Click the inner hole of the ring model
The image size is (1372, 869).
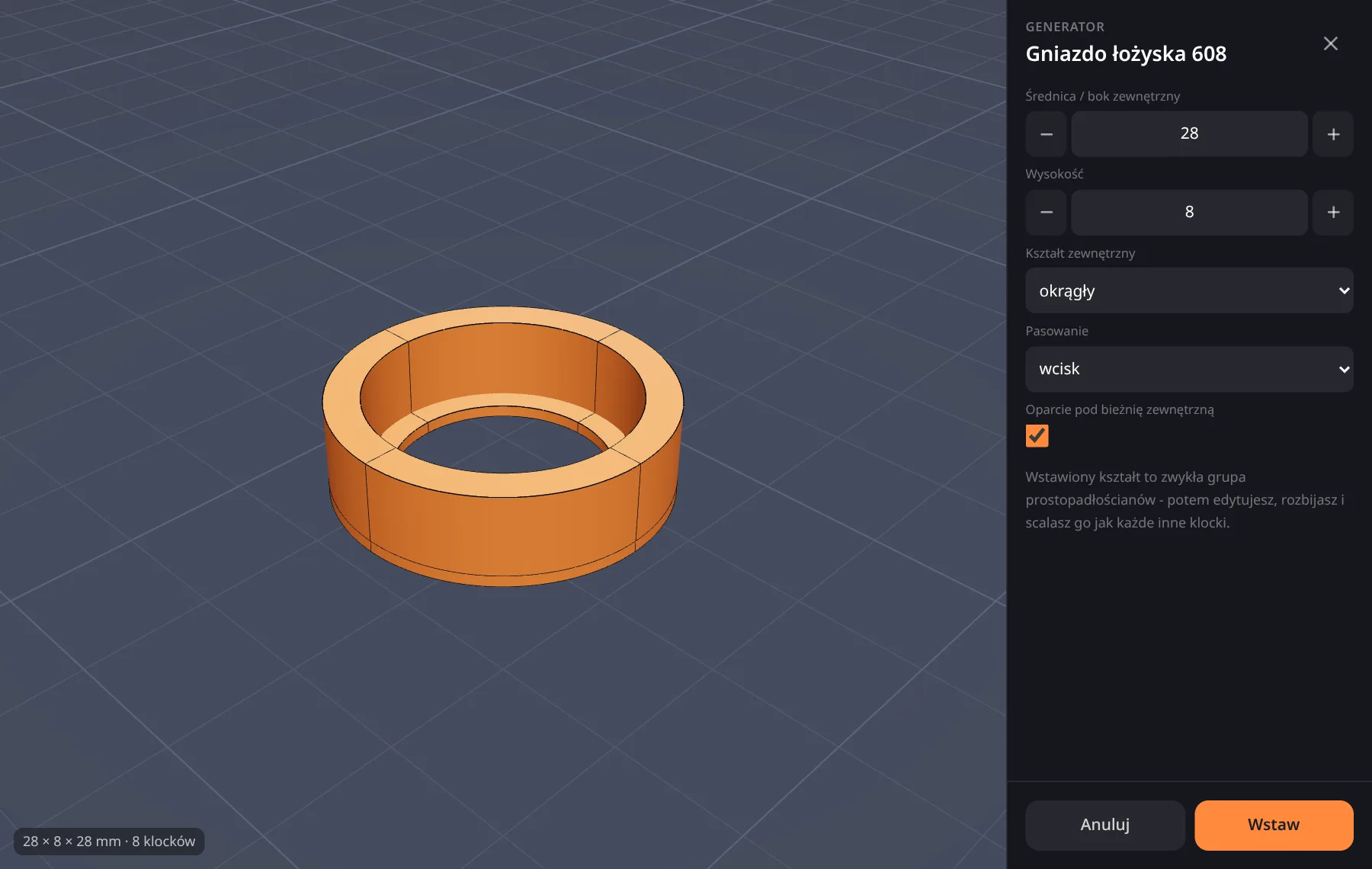click(x=503, y=445)
